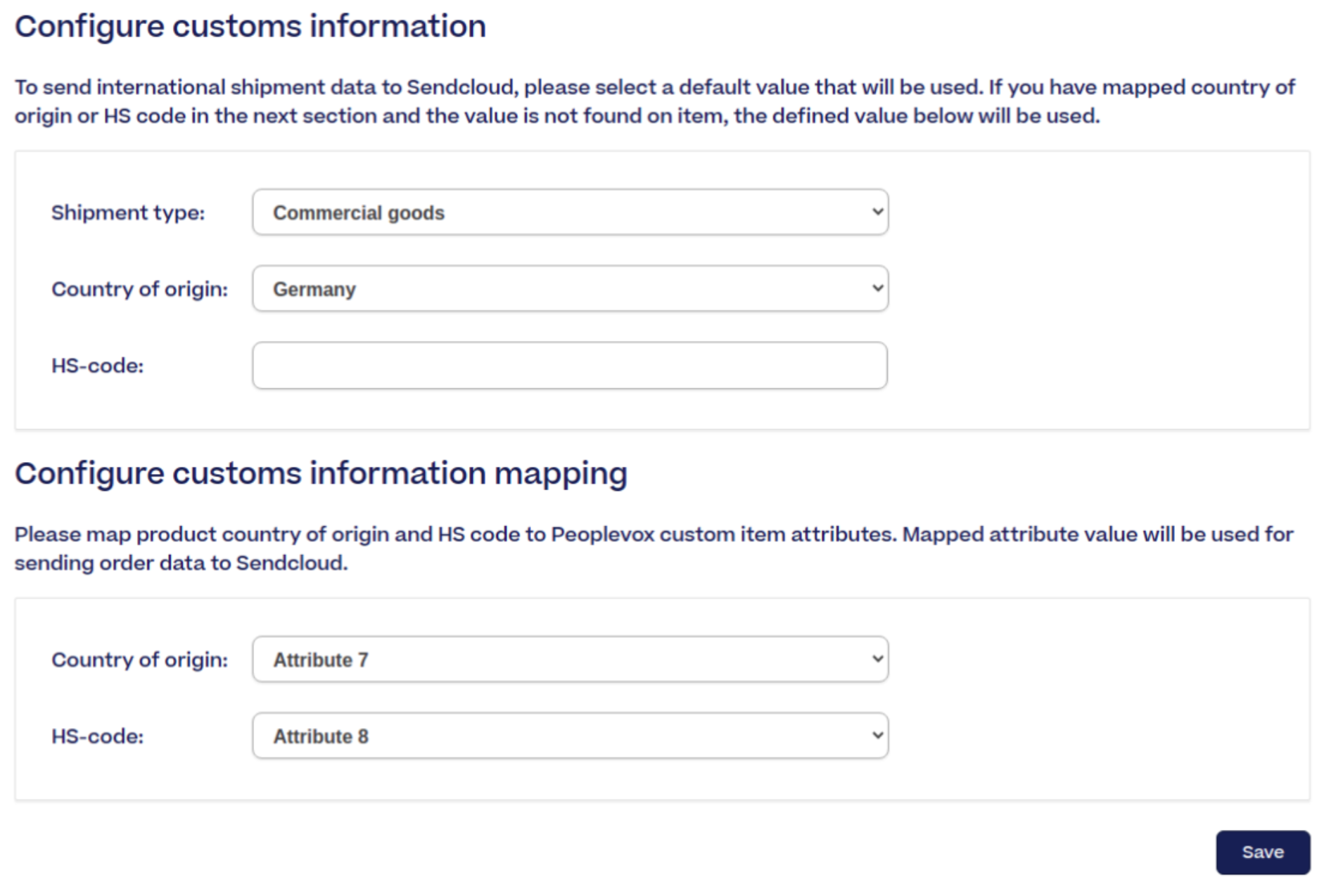Click the 'Shipment type:' label

(x=128, y=212)
